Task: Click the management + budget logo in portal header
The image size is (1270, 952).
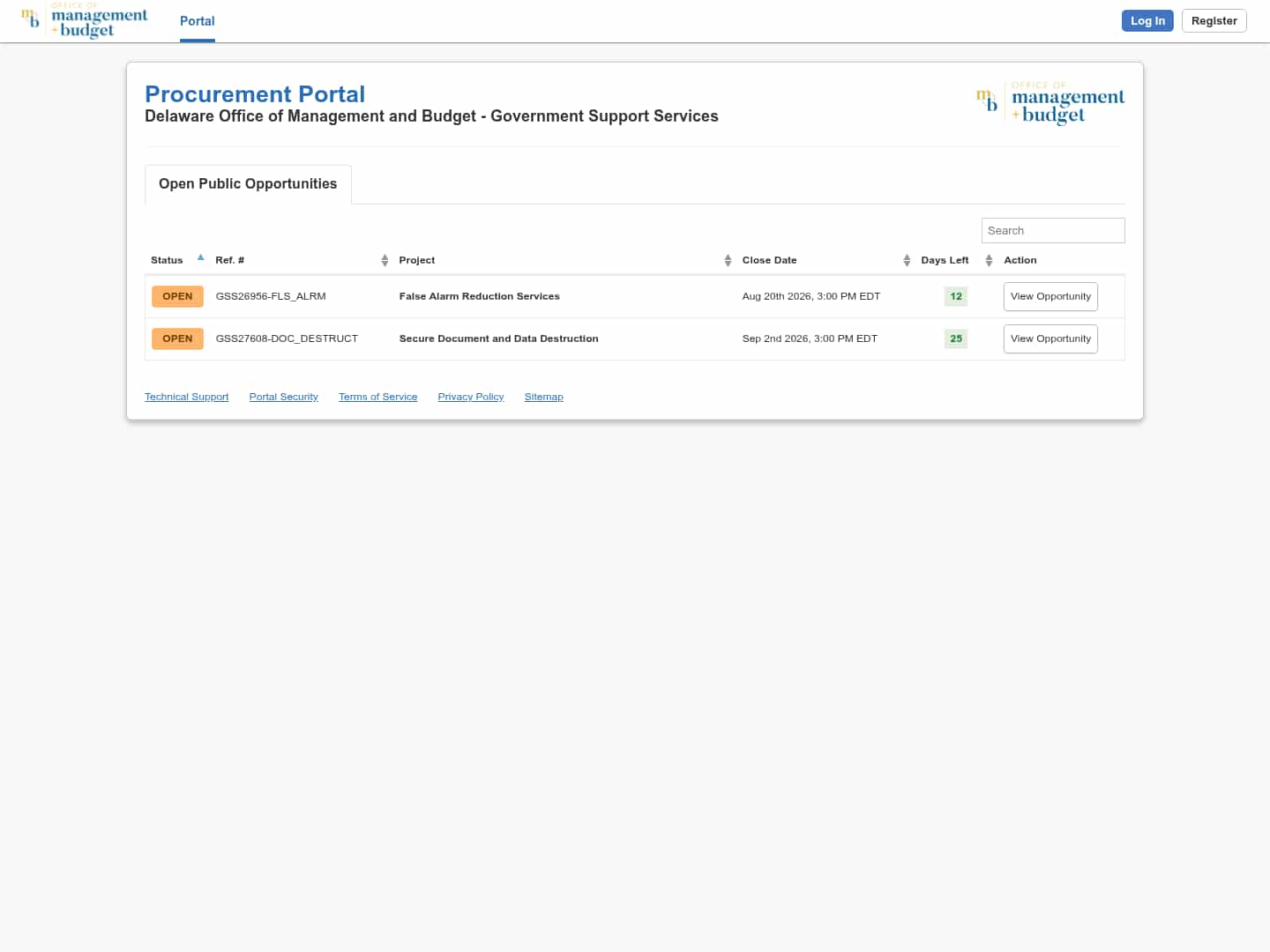Action: (1050, 103)
